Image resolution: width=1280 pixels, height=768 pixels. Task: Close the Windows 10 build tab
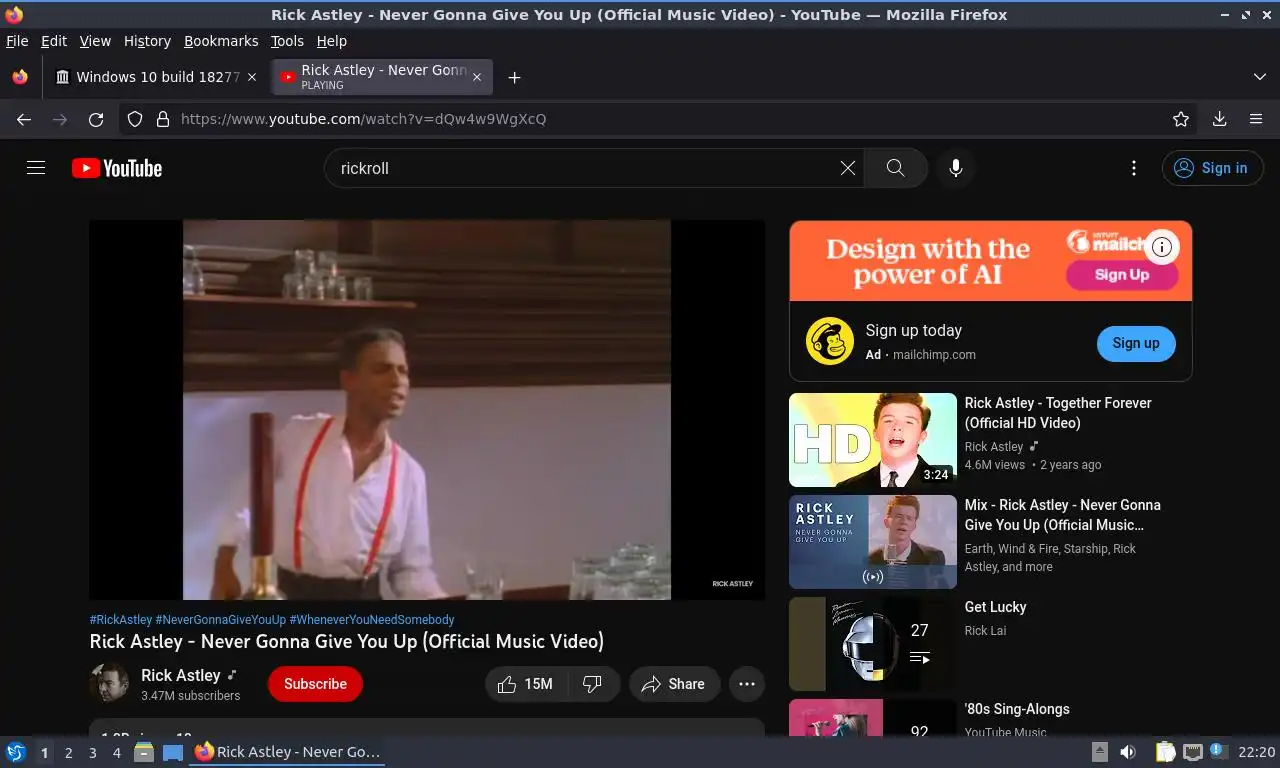[x=252, y=77]
